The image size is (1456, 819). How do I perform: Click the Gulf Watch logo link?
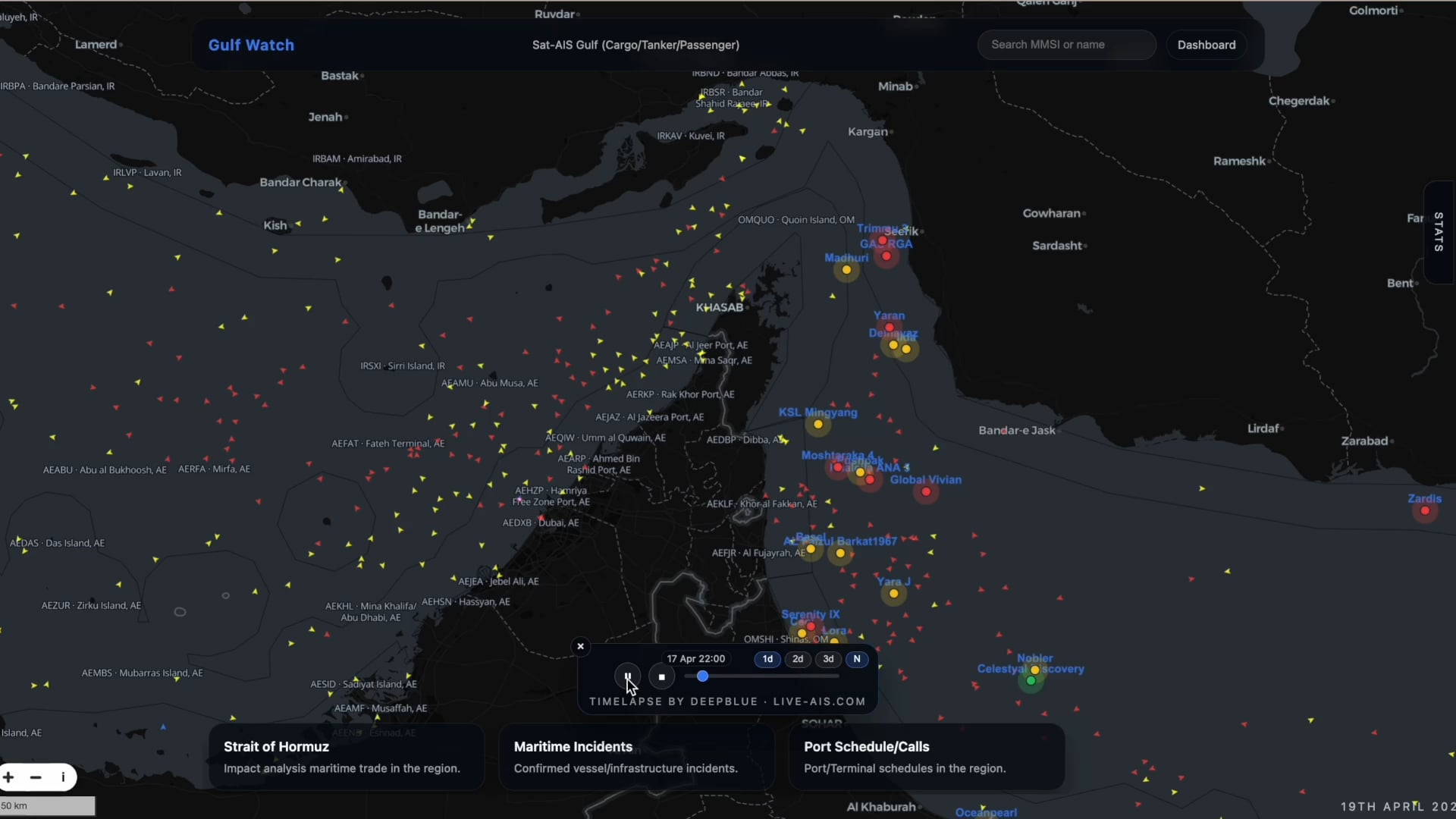pos(251,45)
